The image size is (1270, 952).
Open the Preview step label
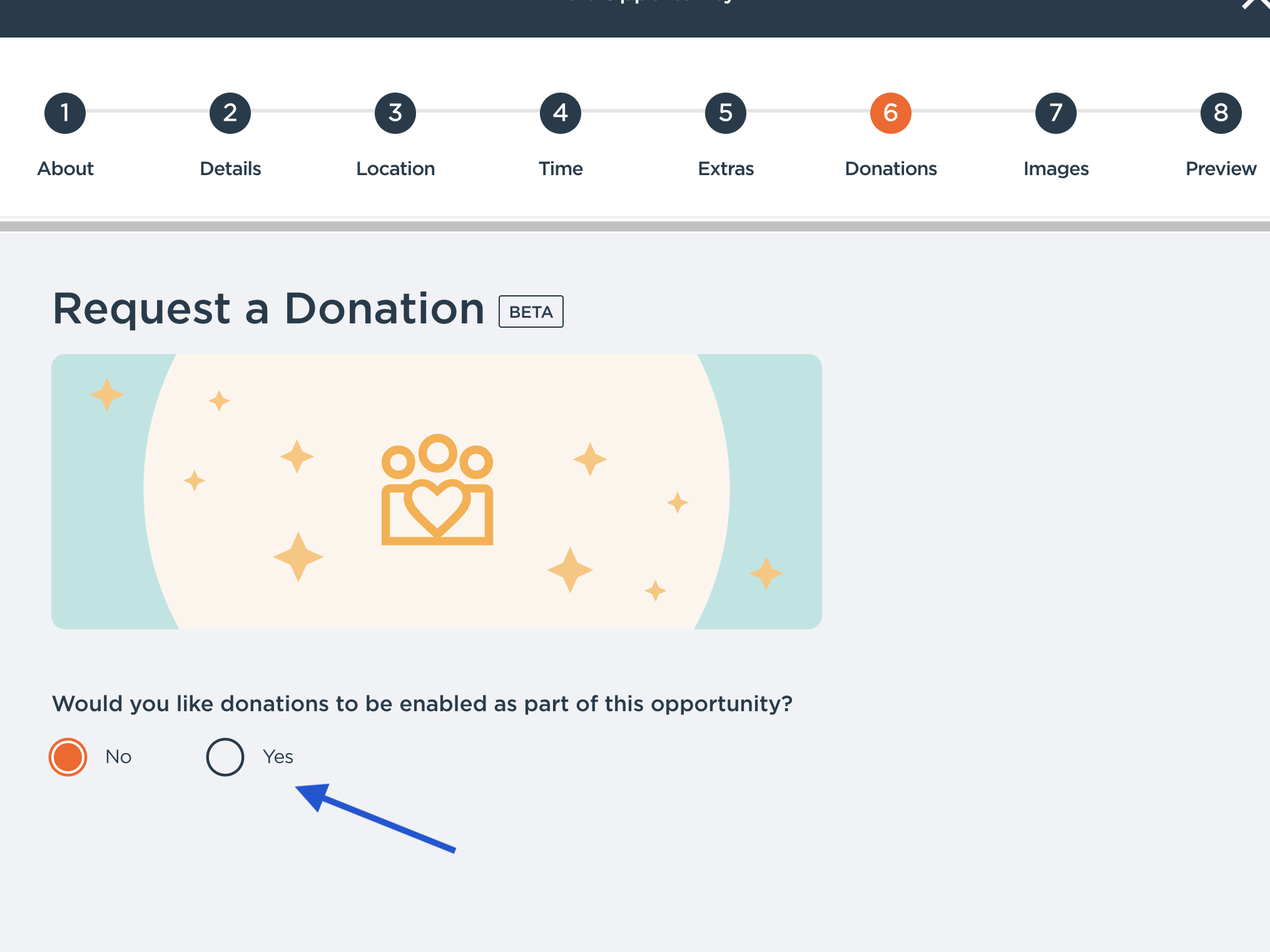tap(1221, 169)
